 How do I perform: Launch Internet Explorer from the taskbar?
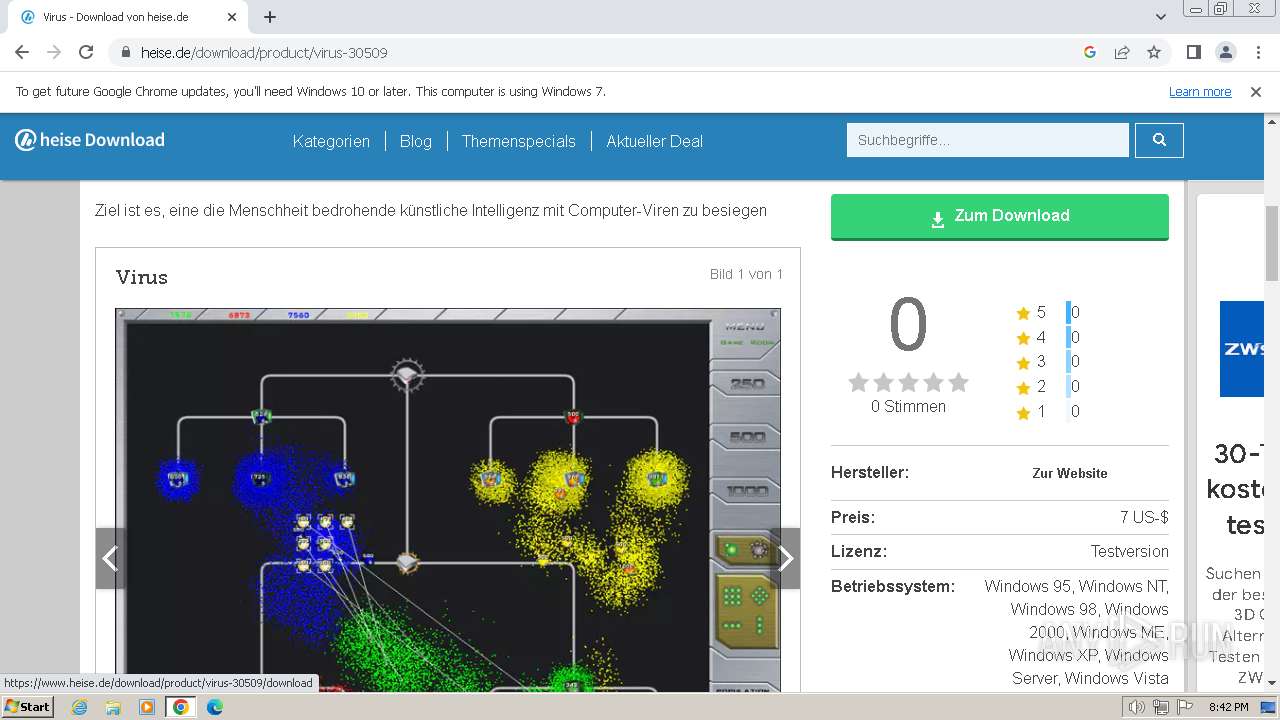[80, 707]
